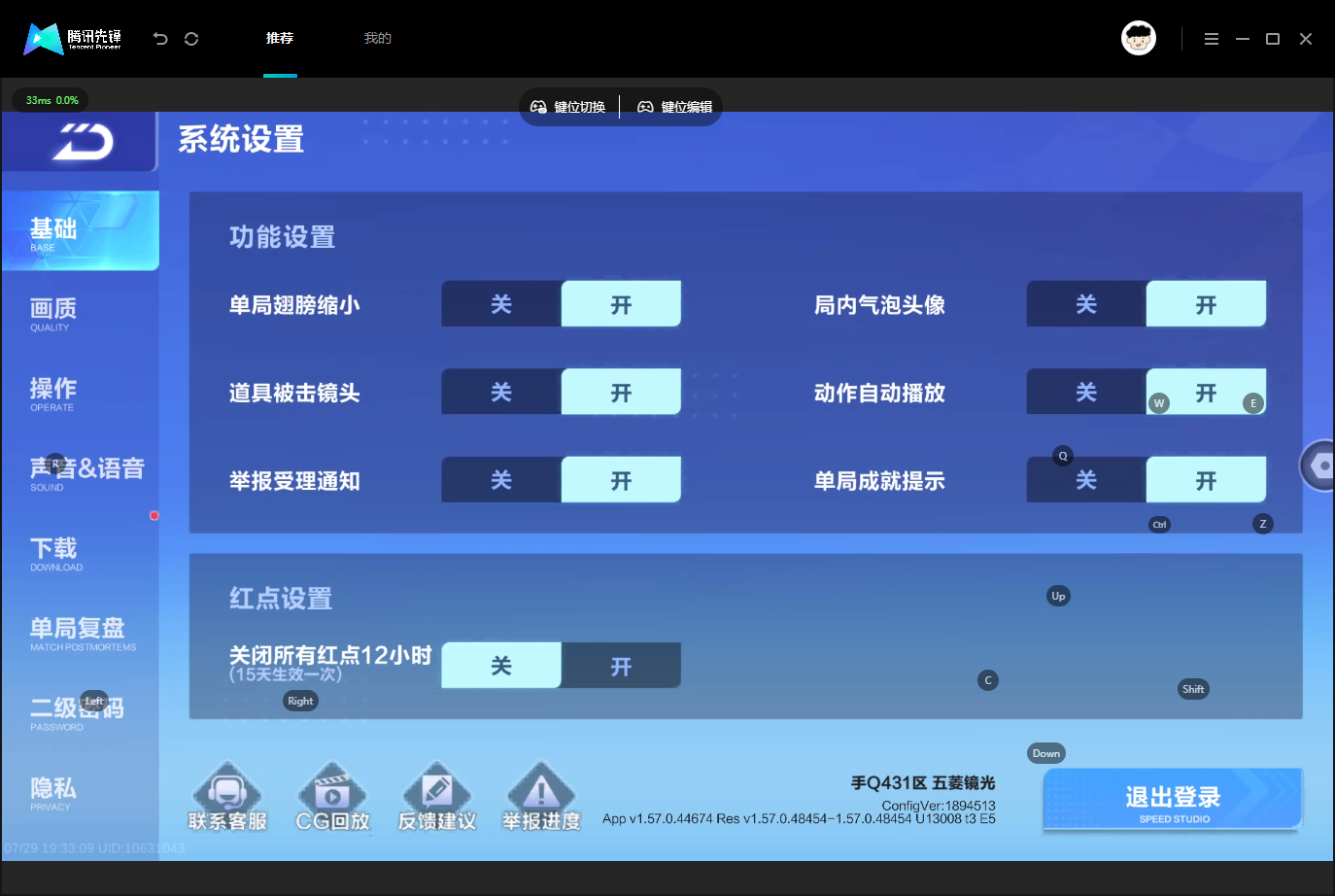Click the Tencent Pioneer logo

click(73, 39)
